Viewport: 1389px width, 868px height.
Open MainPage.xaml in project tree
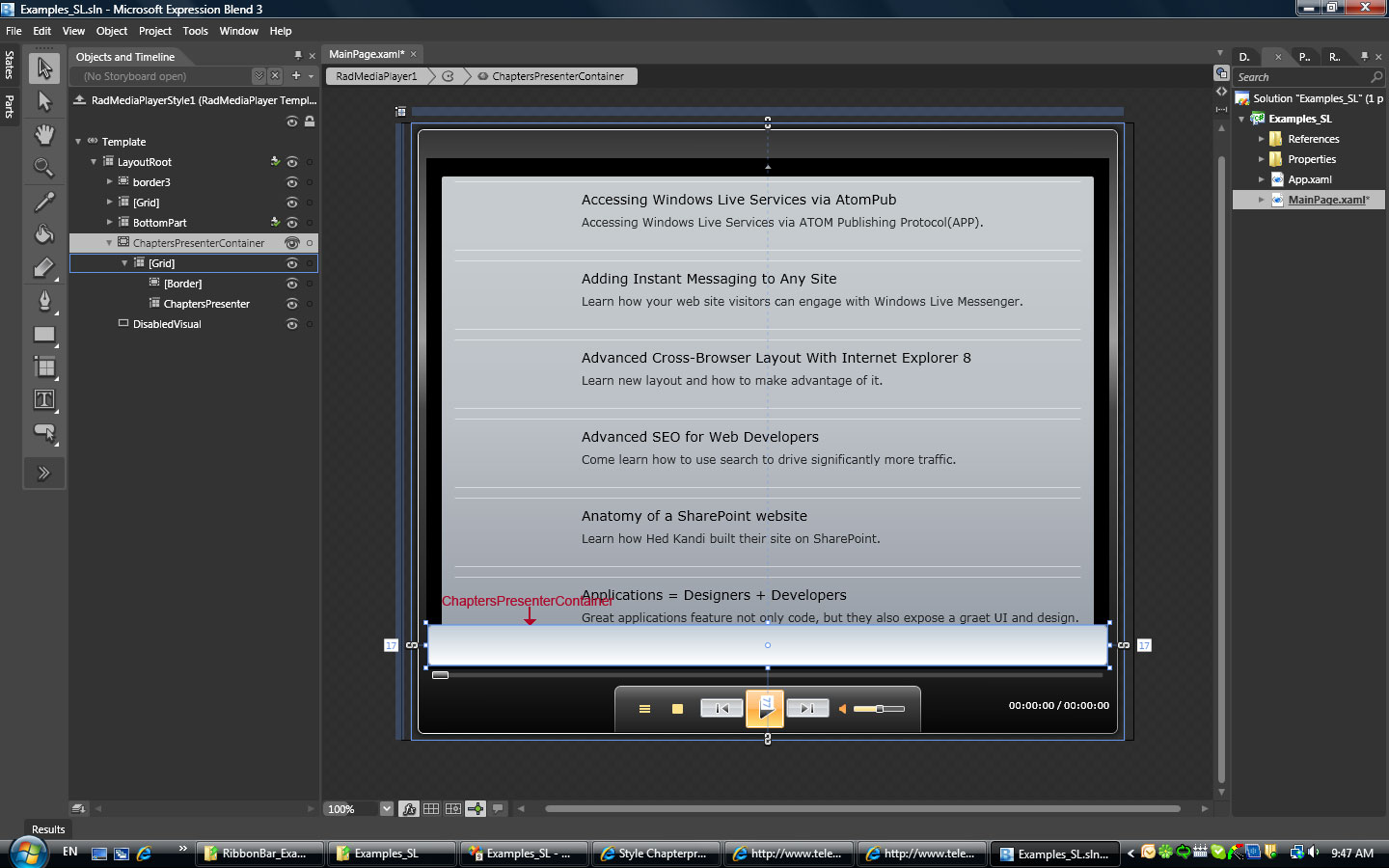click(x=1328, y=200)
